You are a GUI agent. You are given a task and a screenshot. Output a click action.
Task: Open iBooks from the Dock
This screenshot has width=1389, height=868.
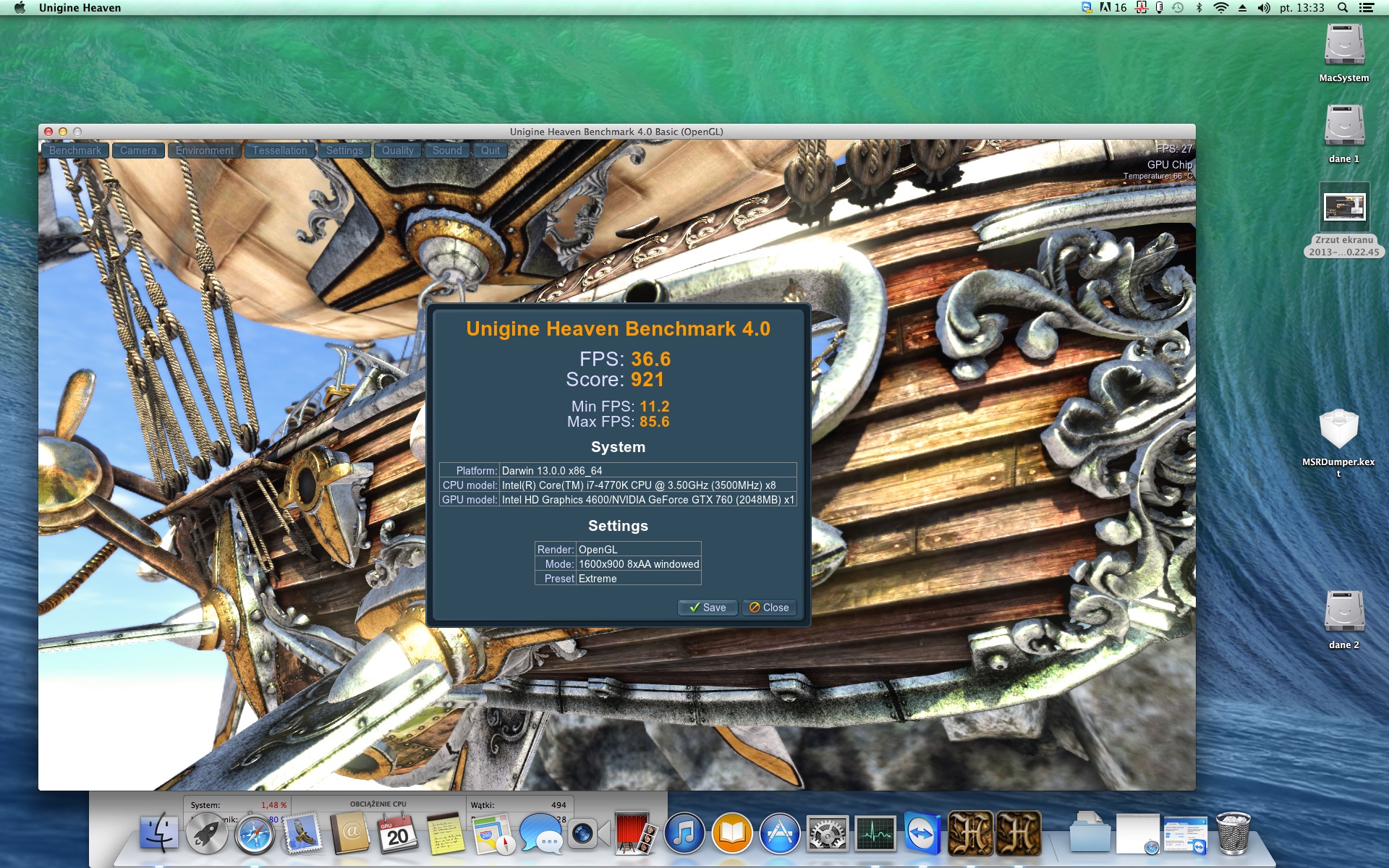point(732,833)
